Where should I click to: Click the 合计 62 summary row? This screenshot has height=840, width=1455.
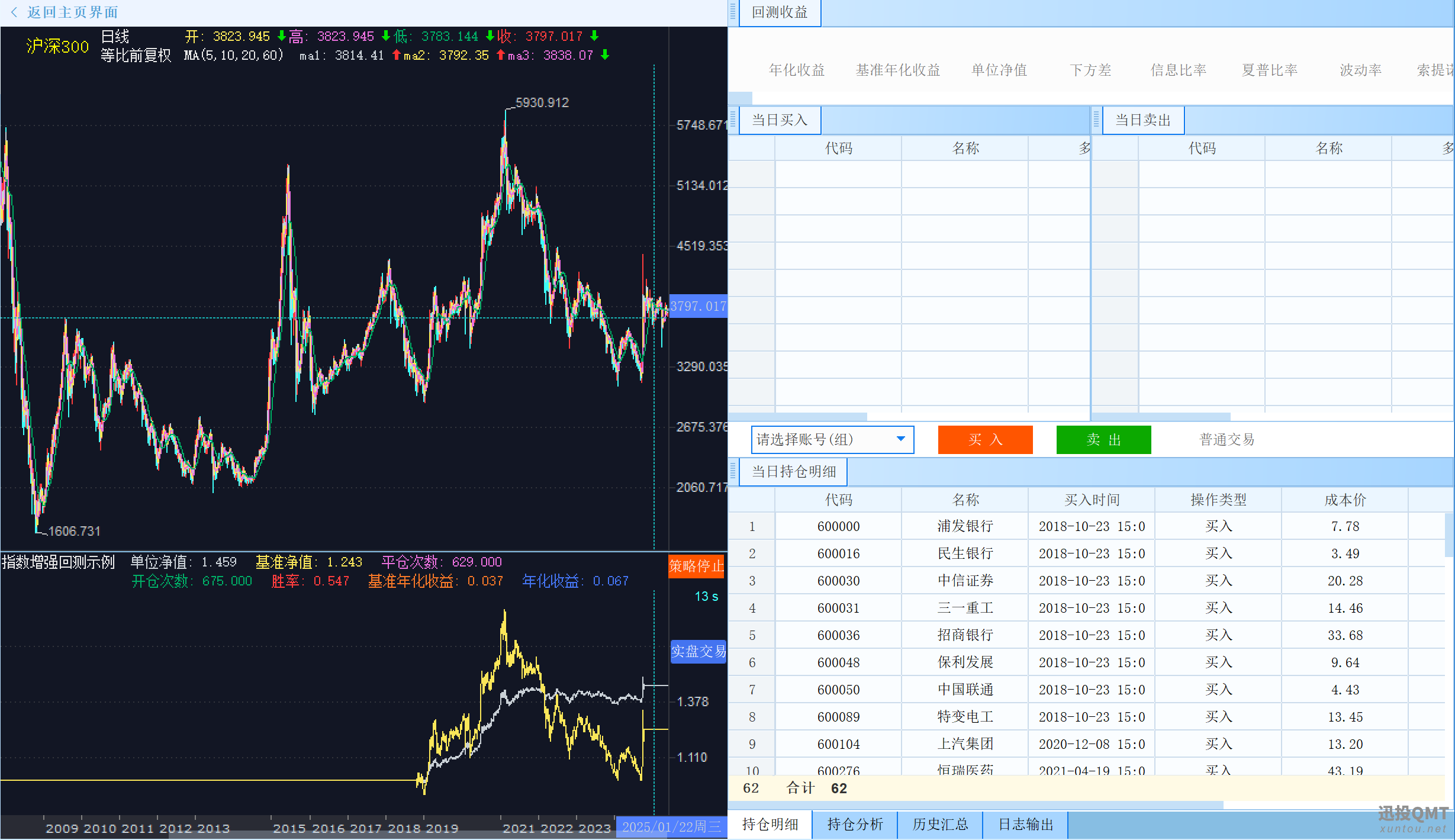pyautogui.click(x=1086, y=788)
